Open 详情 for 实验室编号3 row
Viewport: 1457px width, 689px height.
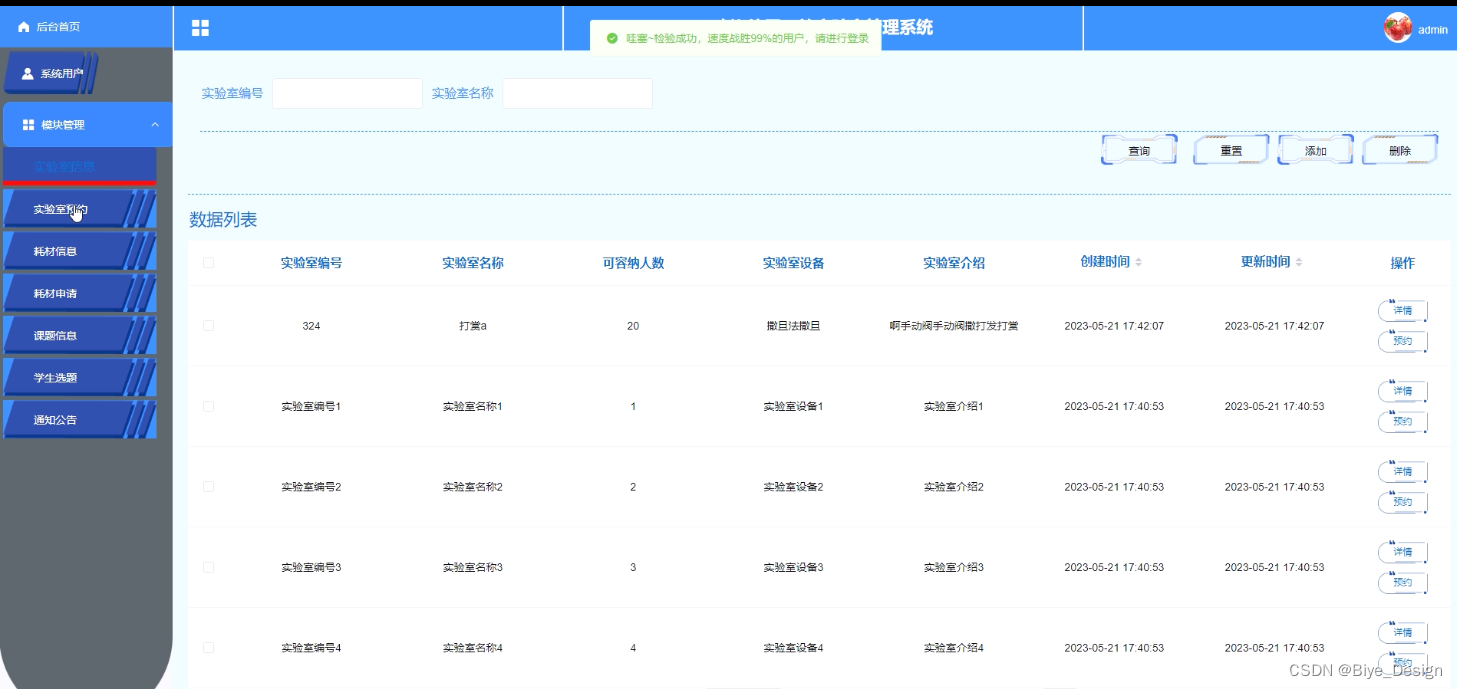(1403, 552)
